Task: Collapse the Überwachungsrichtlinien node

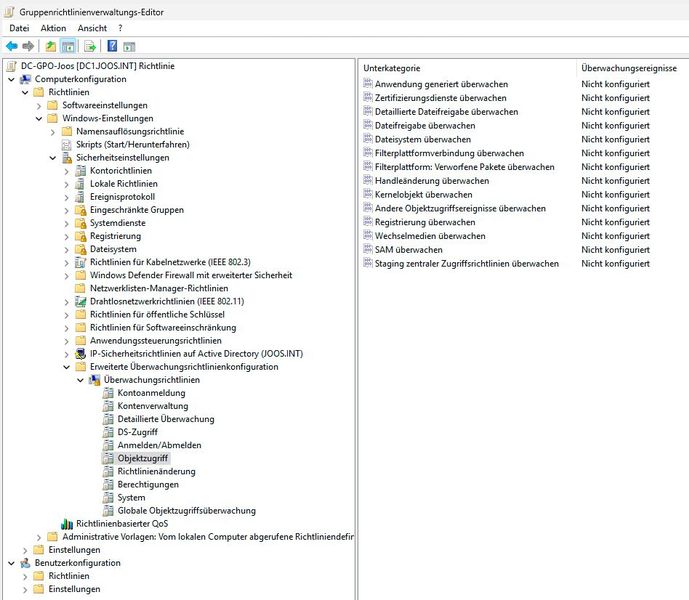Action: pos(80,380)
